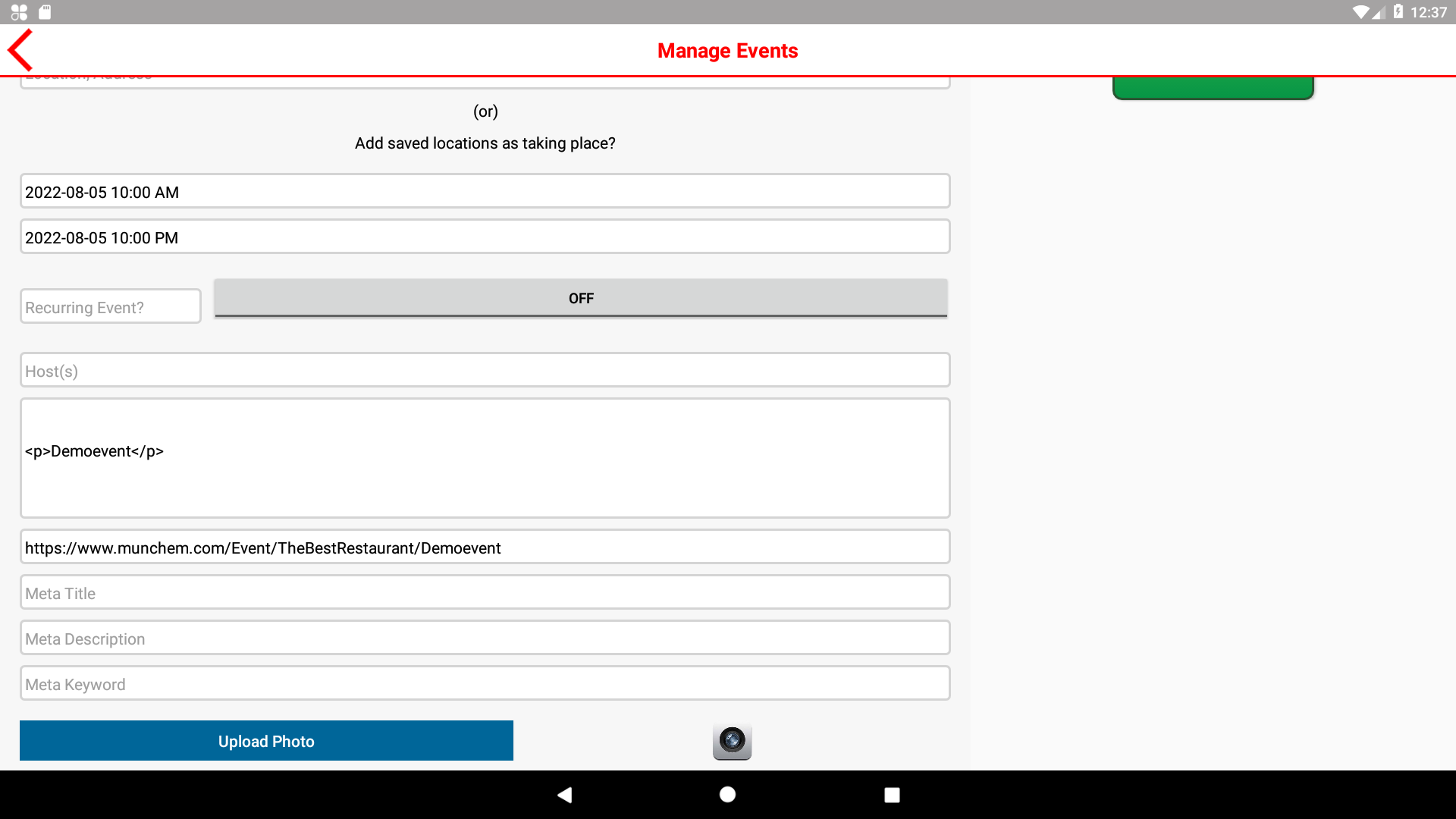Tap the Recurring Event? label field
This screenshot has height=819, width=1456.
pyautogui.click(x=111, y=307)
